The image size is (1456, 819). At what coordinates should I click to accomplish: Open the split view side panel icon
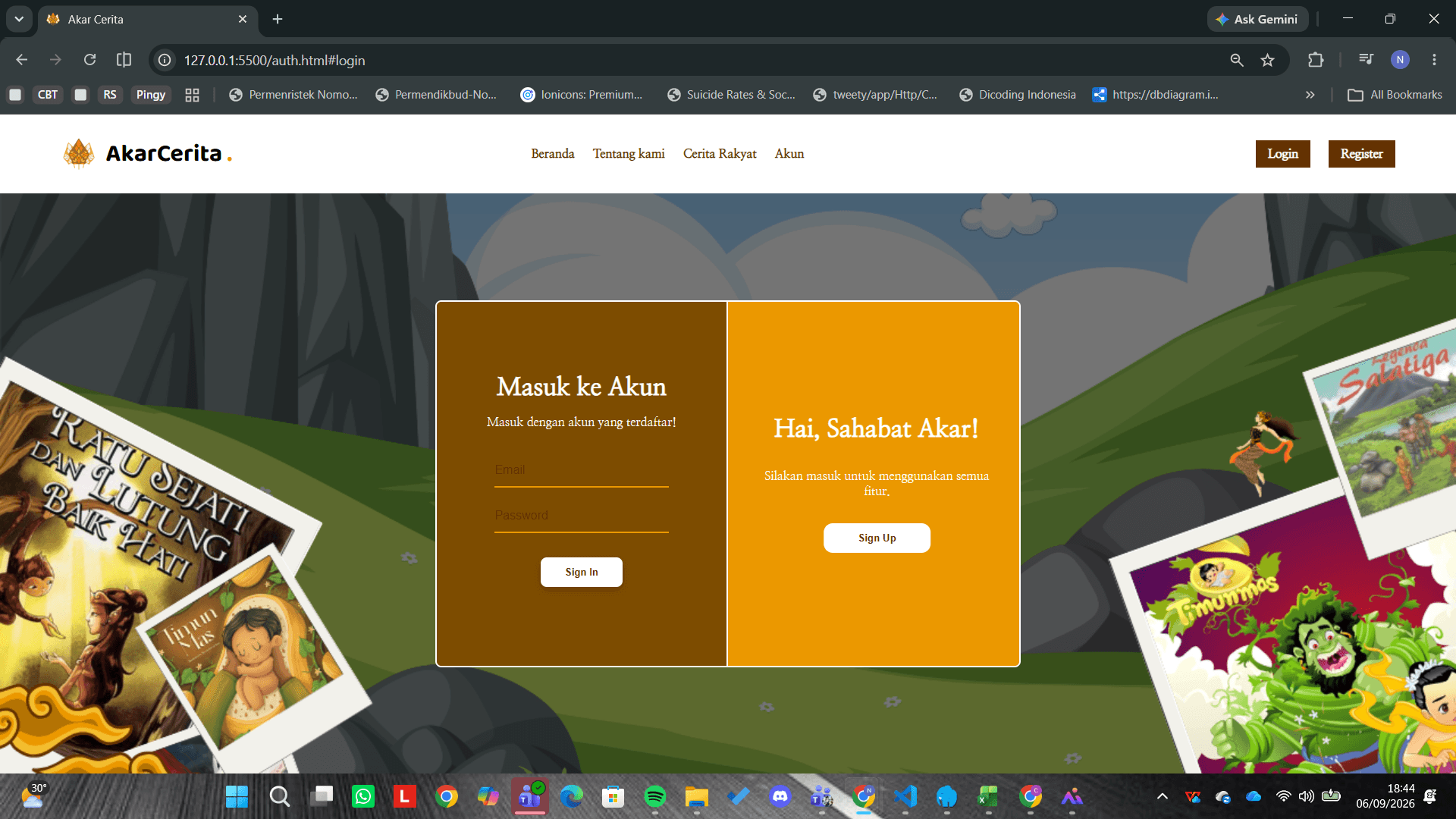[x=124, y=60]
